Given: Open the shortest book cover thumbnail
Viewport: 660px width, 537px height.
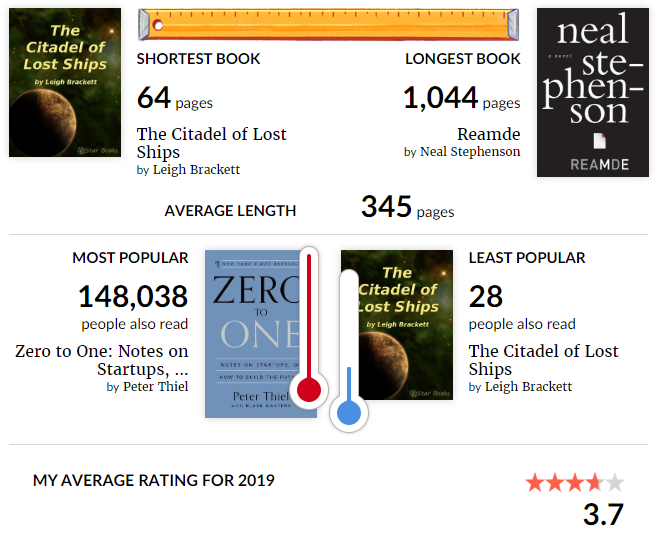Looking at the screenshot, I should (65, 82).
